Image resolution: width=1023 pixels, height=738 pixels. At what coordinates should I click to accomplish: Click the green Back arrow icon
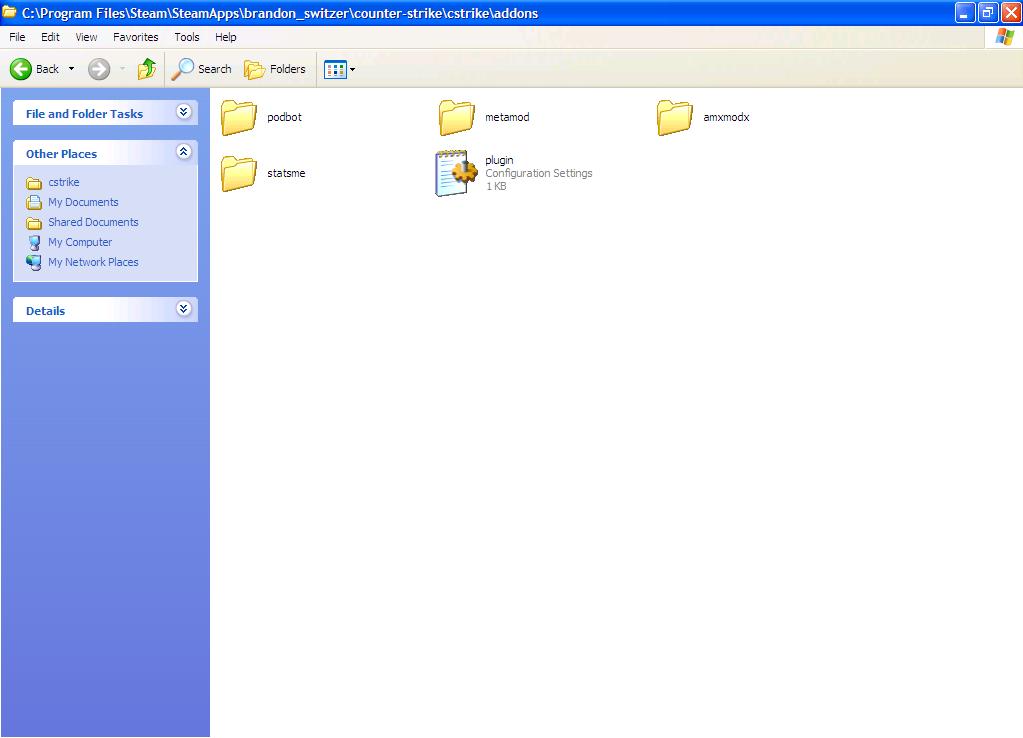(21, 69)
